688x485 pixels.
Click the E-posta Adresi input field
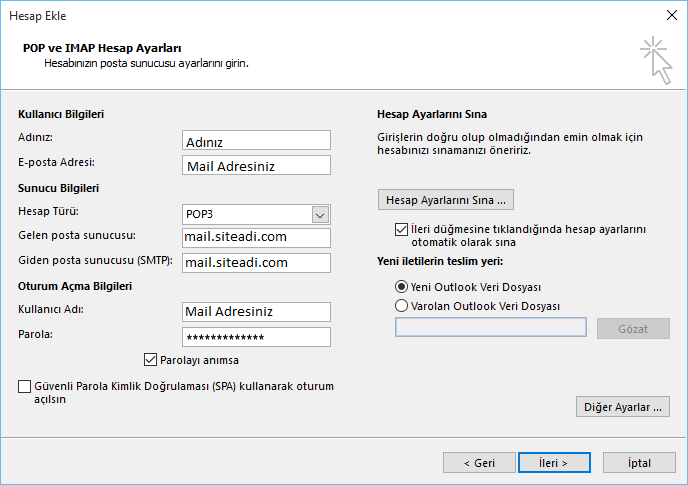tap(256, 165)
